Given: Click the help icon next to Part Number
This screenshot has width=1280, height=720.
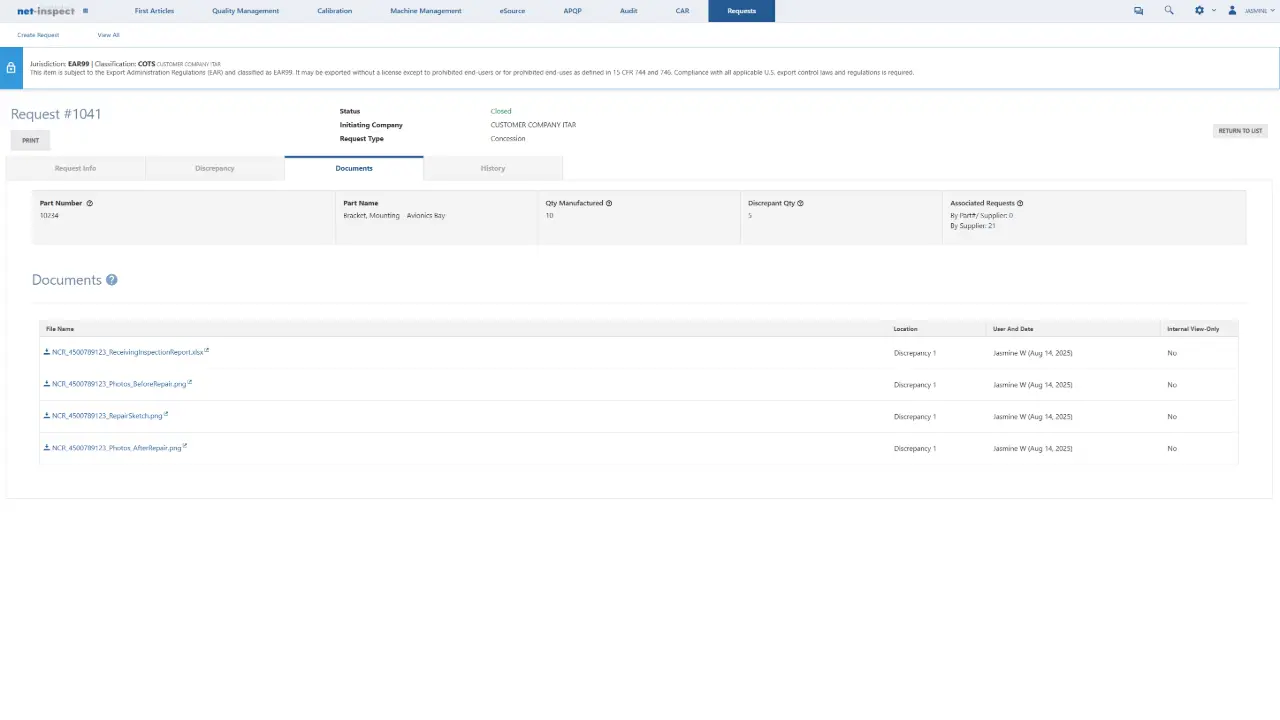Looking at the screenshot, I should click(x=89, y=203).
